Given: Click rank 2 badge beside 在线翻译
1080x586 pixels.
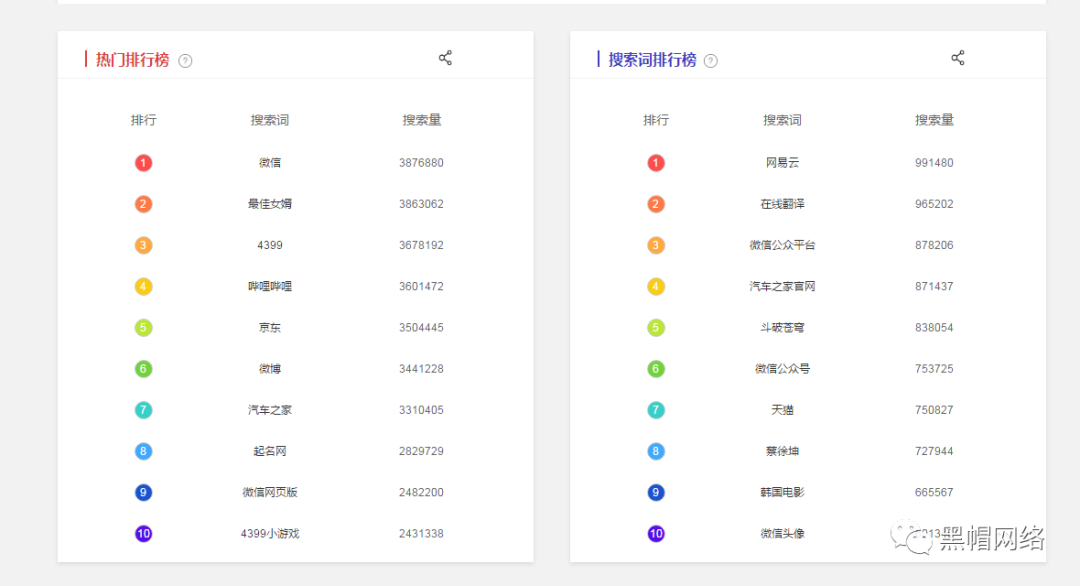Looking at the screenshot, I should click(x=656, y=204).
